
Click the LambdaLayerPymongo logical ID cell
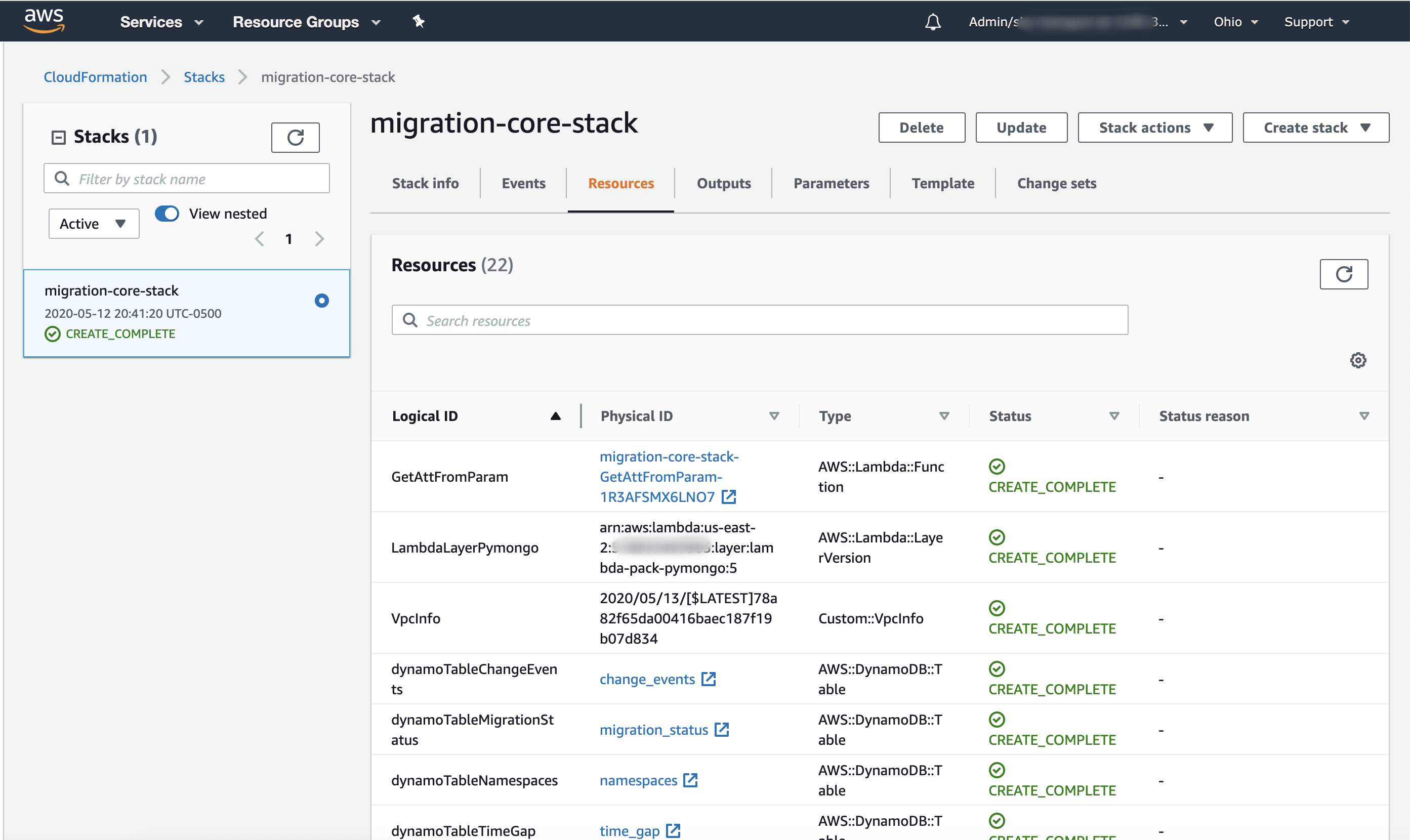click(464, 548)
